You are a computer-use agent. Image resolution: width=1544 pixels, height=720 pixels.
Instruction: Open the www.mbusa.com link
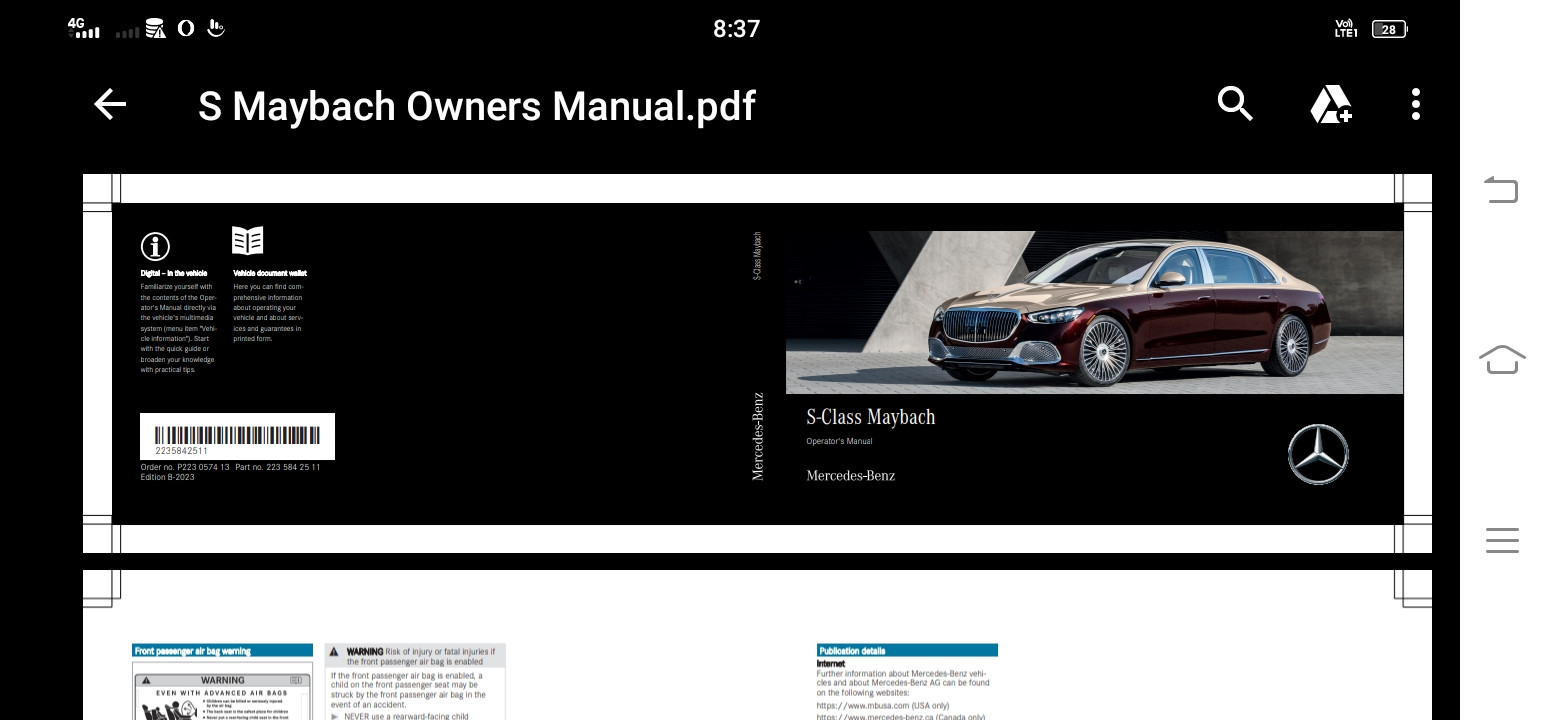[x=868, y=705]
